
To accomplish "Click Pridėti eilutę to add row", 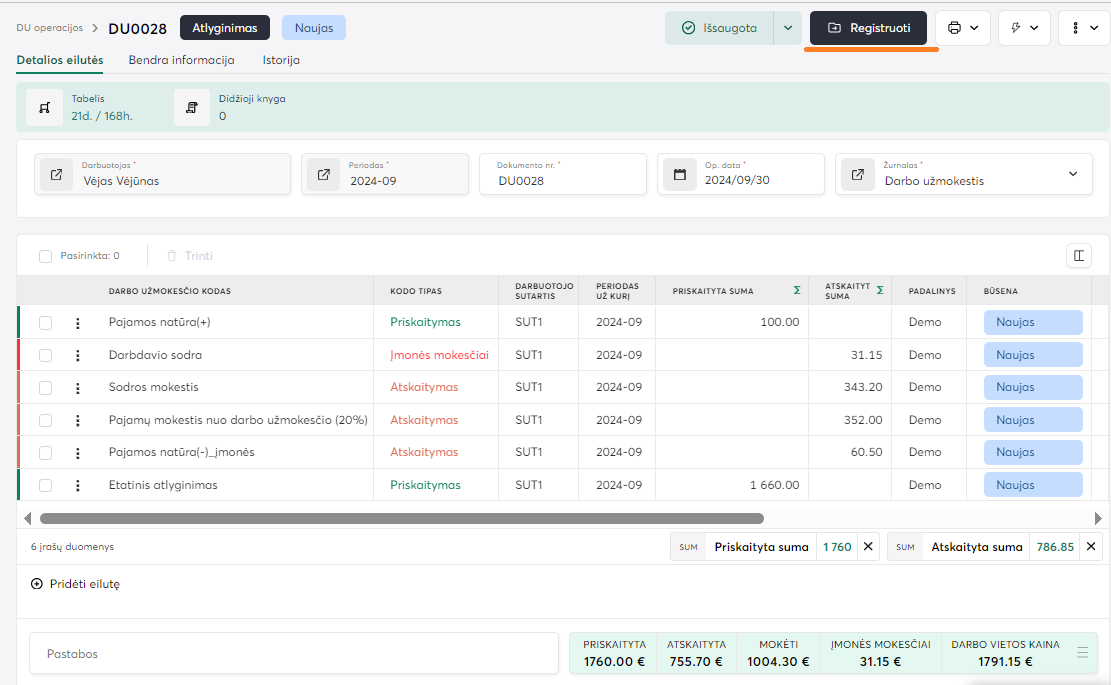I will [76, 584].
